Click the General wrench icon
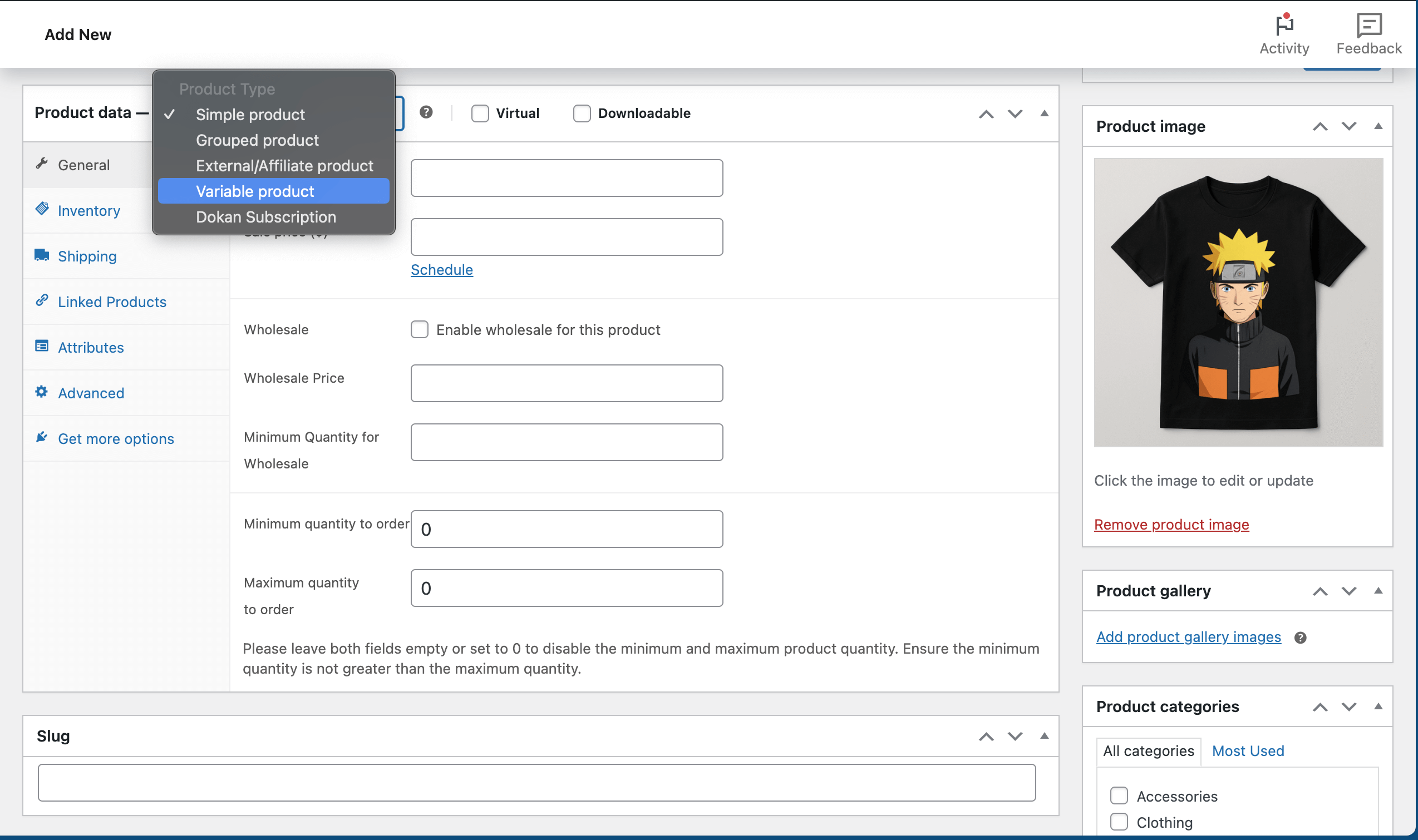The width and height of the screenshot is (1418, 840). pyautogui.click(x=41, y=164)
